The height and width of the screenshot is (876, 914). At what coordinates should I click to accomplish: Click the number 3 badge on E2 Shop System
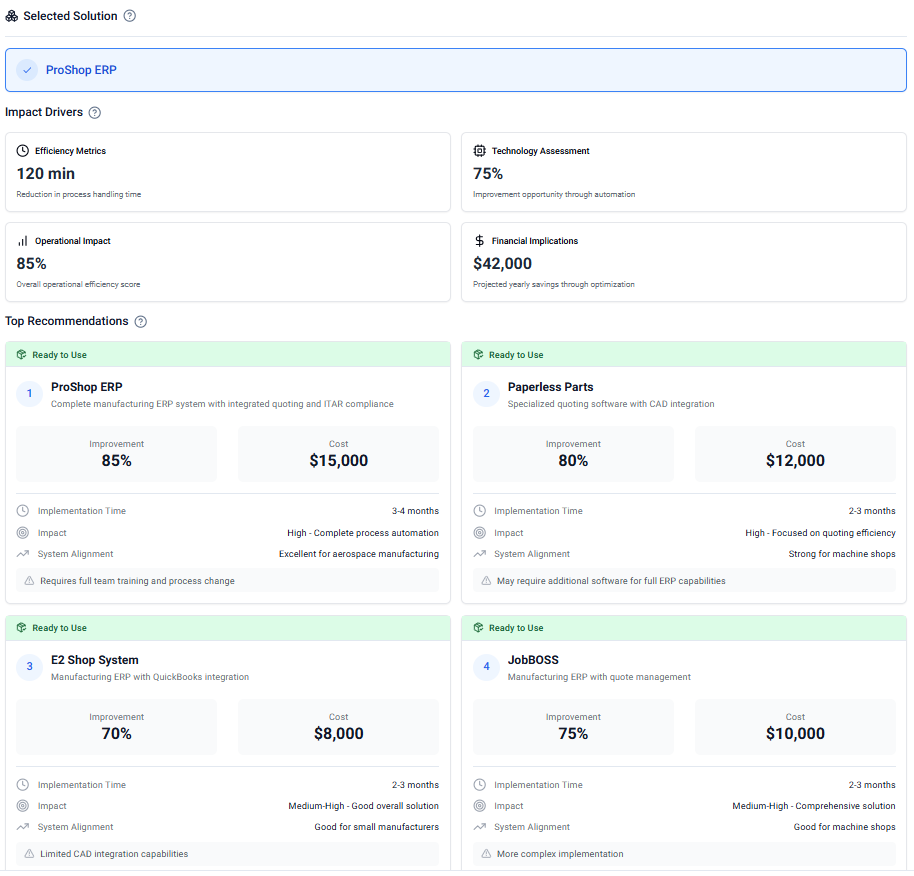[x=29, y=666]
